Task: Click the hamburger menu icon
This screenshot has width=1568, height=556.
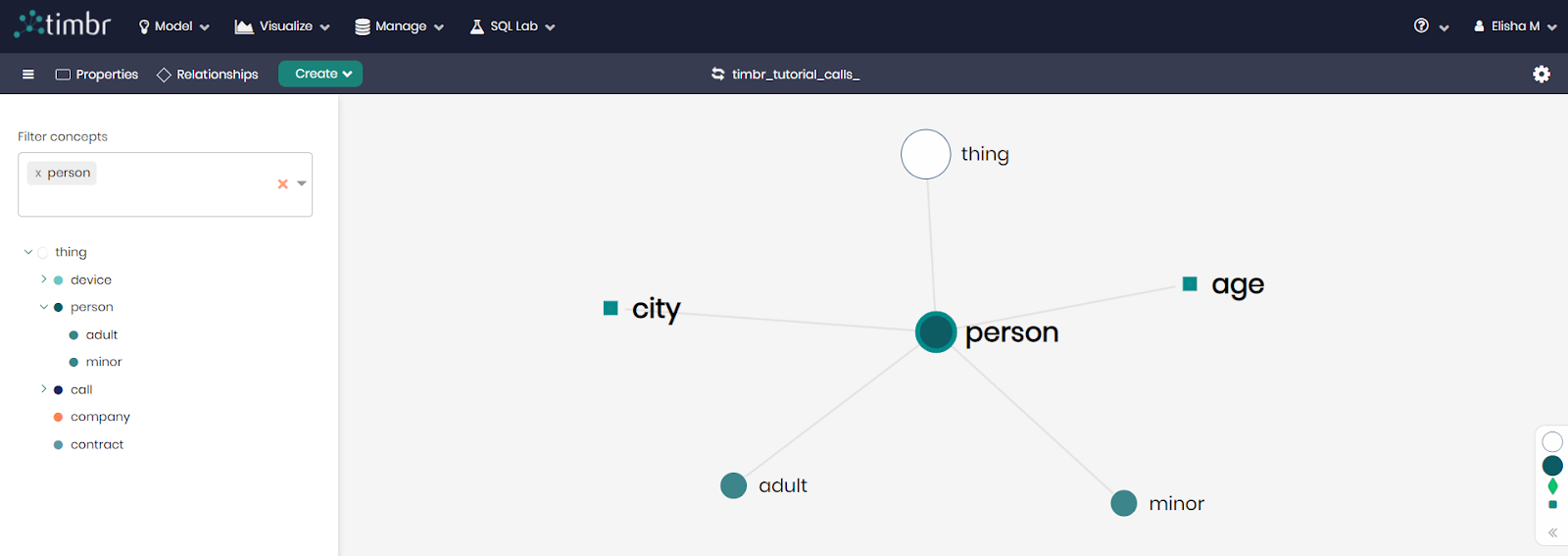Action: [28, 75]
